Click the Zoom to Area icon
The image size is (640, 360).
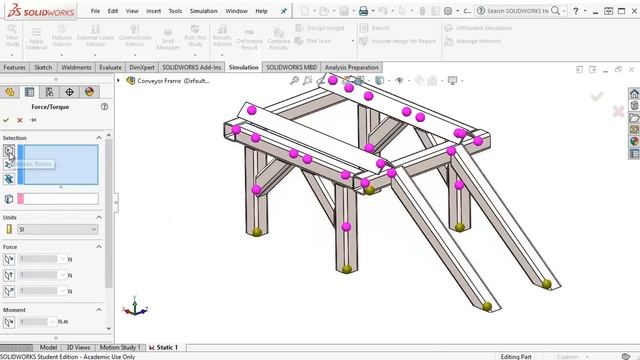[x=307, y=80]
